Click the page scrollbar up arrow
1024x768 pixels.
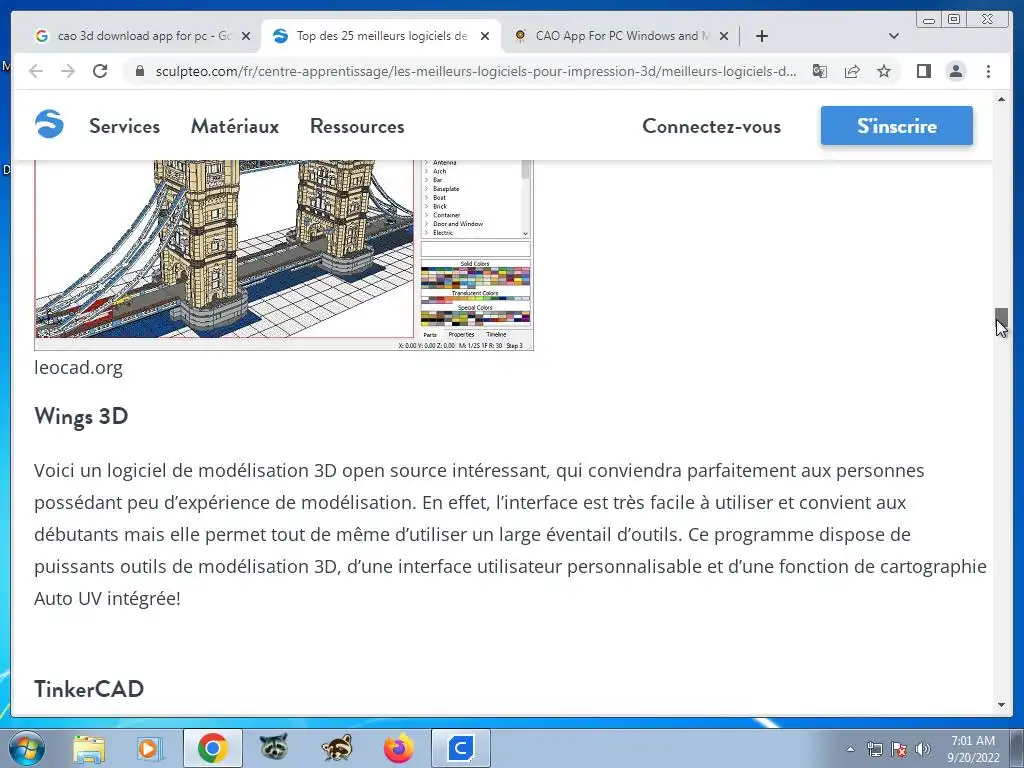tap(1001, 99)
